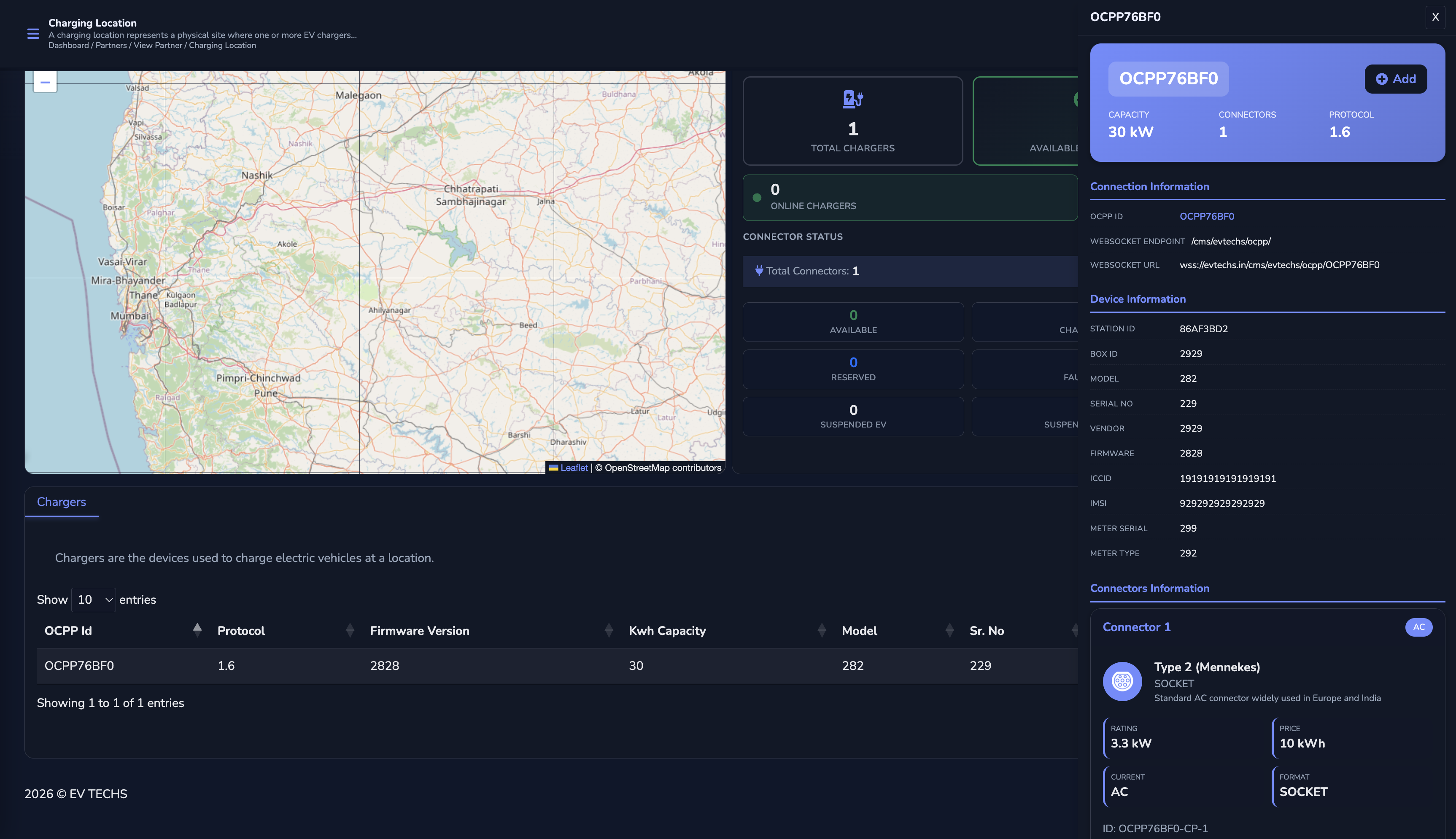Screen dimensions: 1456x839
Task: Go to Partners breadcrumb link
Action: click(111, 46)
